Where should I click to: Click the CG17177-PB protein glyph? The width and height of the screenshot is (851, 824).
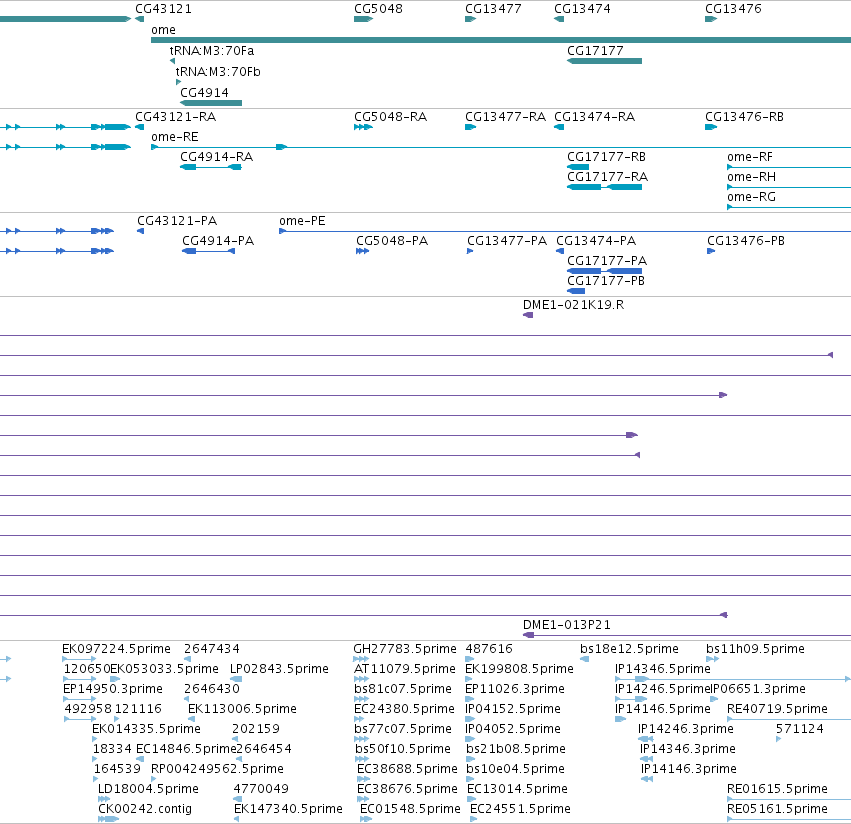pos(576,291)
